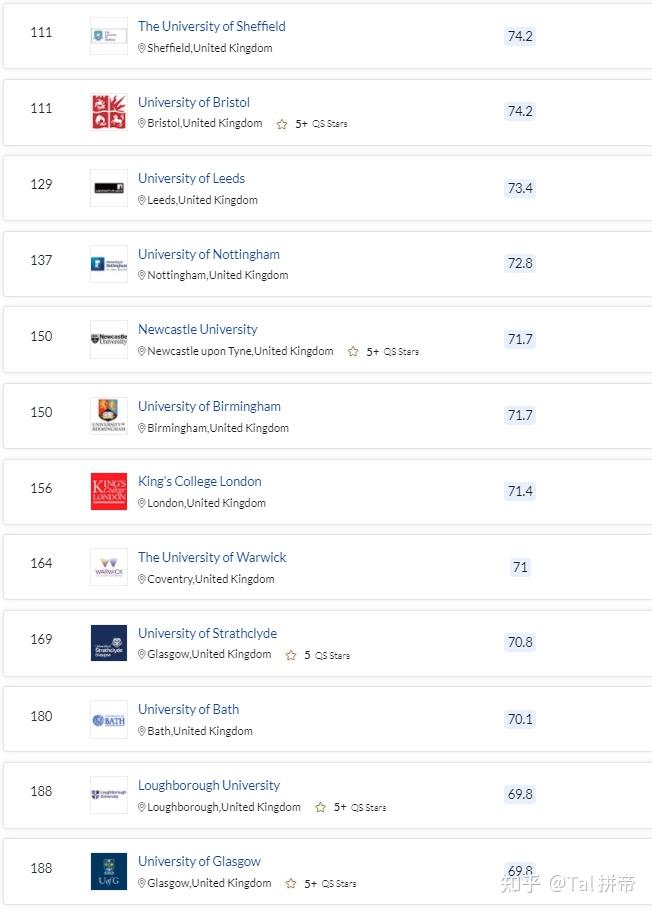
Task: Click the 71.4 score for King's College
Action: [x=520, y=491]
